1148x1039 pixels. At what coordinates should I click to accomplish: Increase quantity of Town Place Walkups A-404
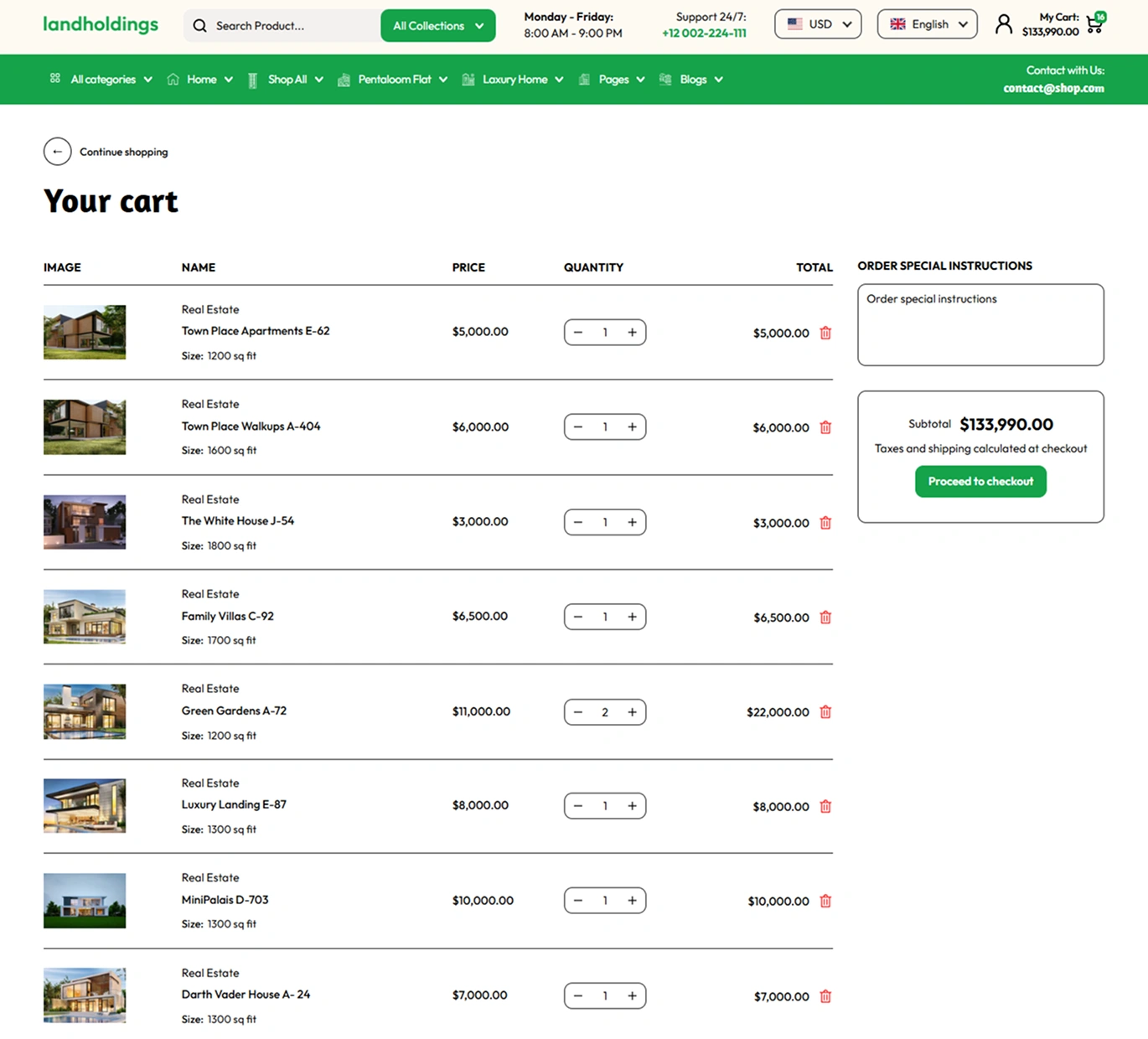click(x=632, y=427)
